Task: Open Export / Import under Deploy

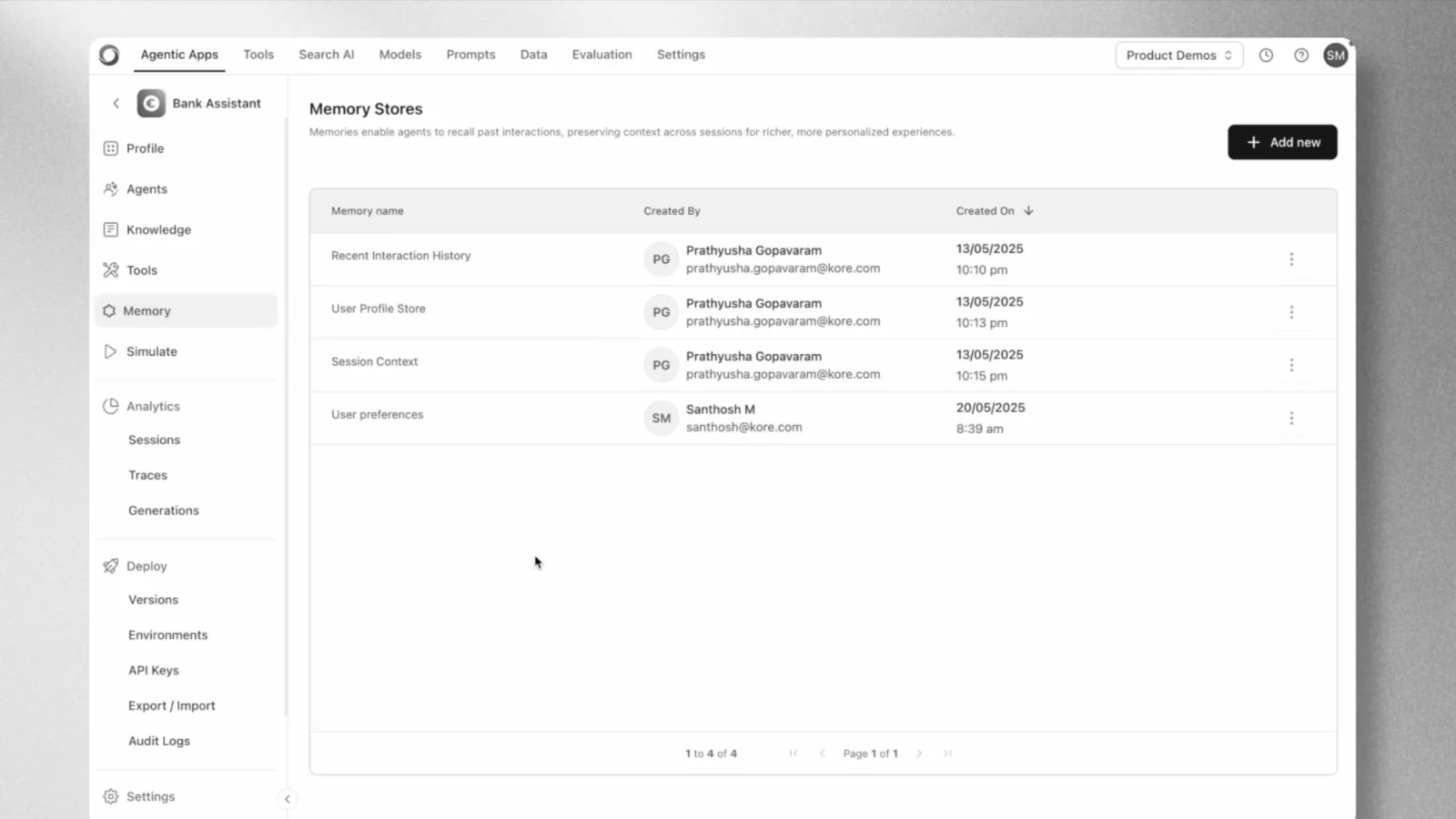Action: (x=172, y=706)
